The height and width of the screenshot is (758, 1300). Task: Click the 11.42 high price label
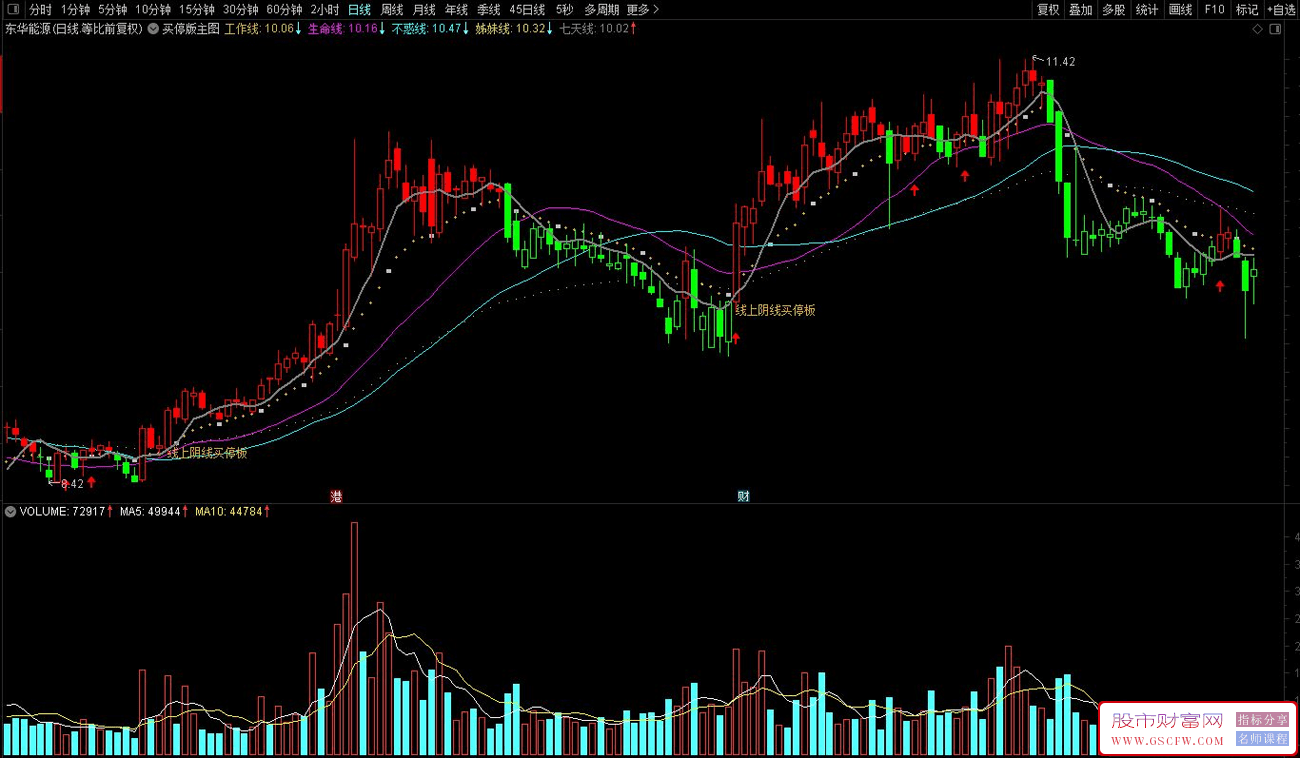coord(1061,62)
